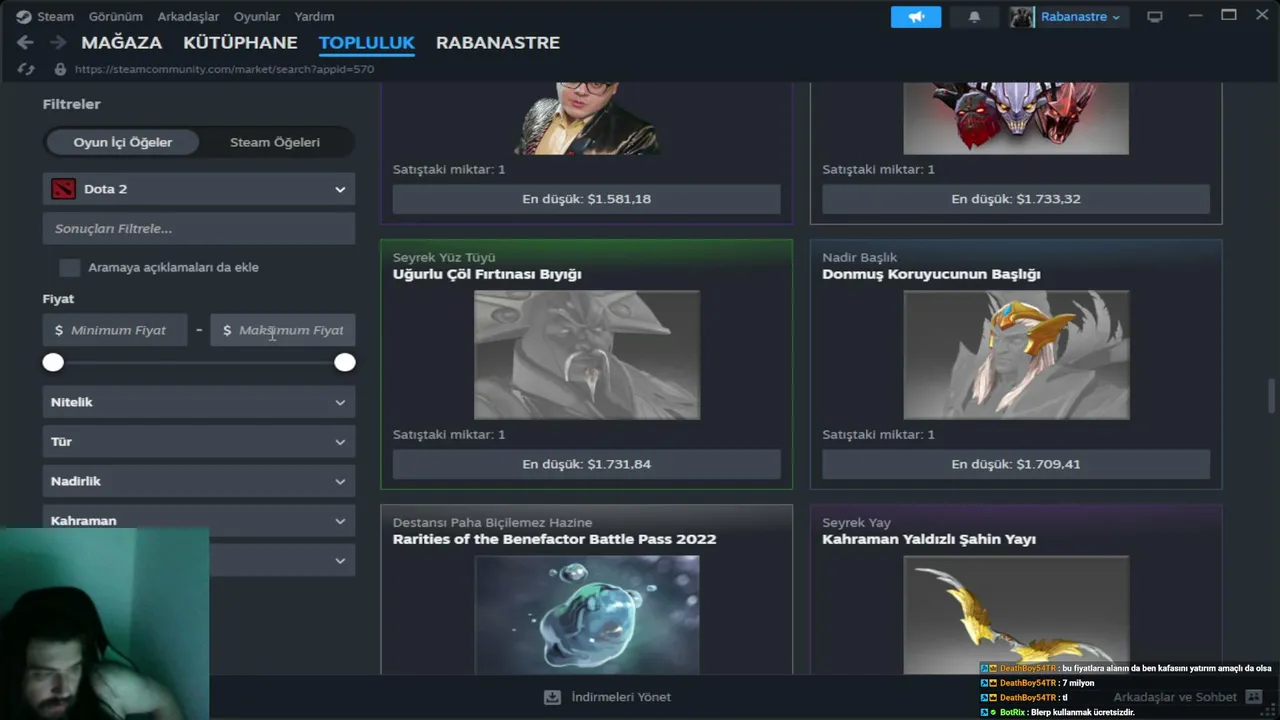
Task: Maximize the Steam window
Action: 1229,15
